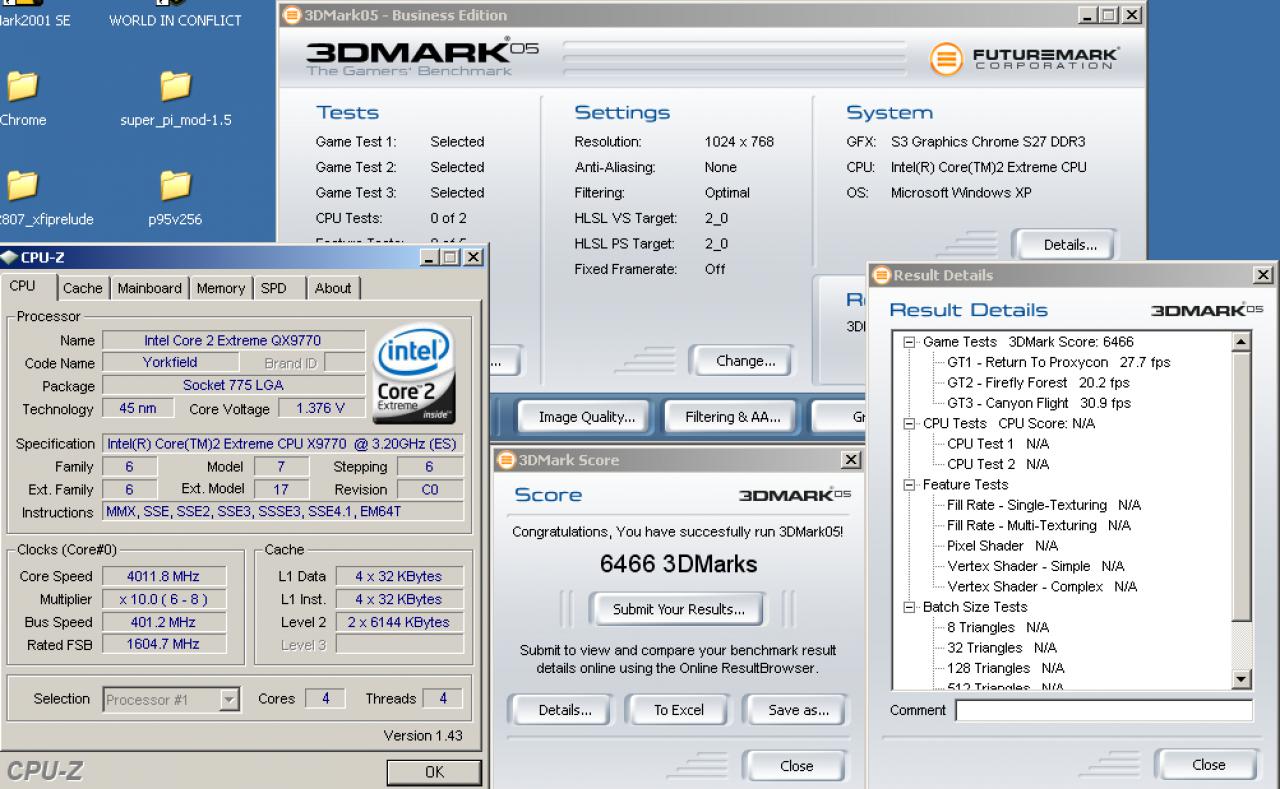Select Fill Rate - Single-Texturing row
This screenshot has height=789, width=1280.
(1044, 505)
